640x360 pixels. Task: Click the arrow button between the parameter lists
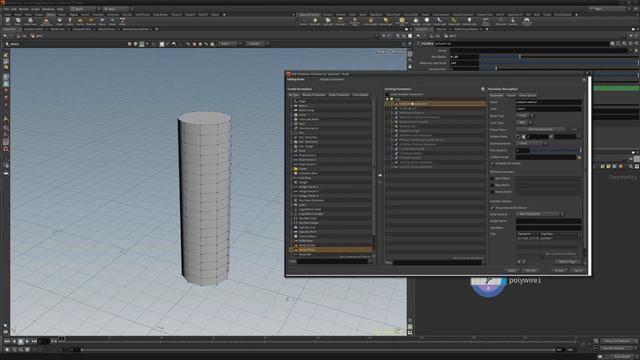[380, 175]
